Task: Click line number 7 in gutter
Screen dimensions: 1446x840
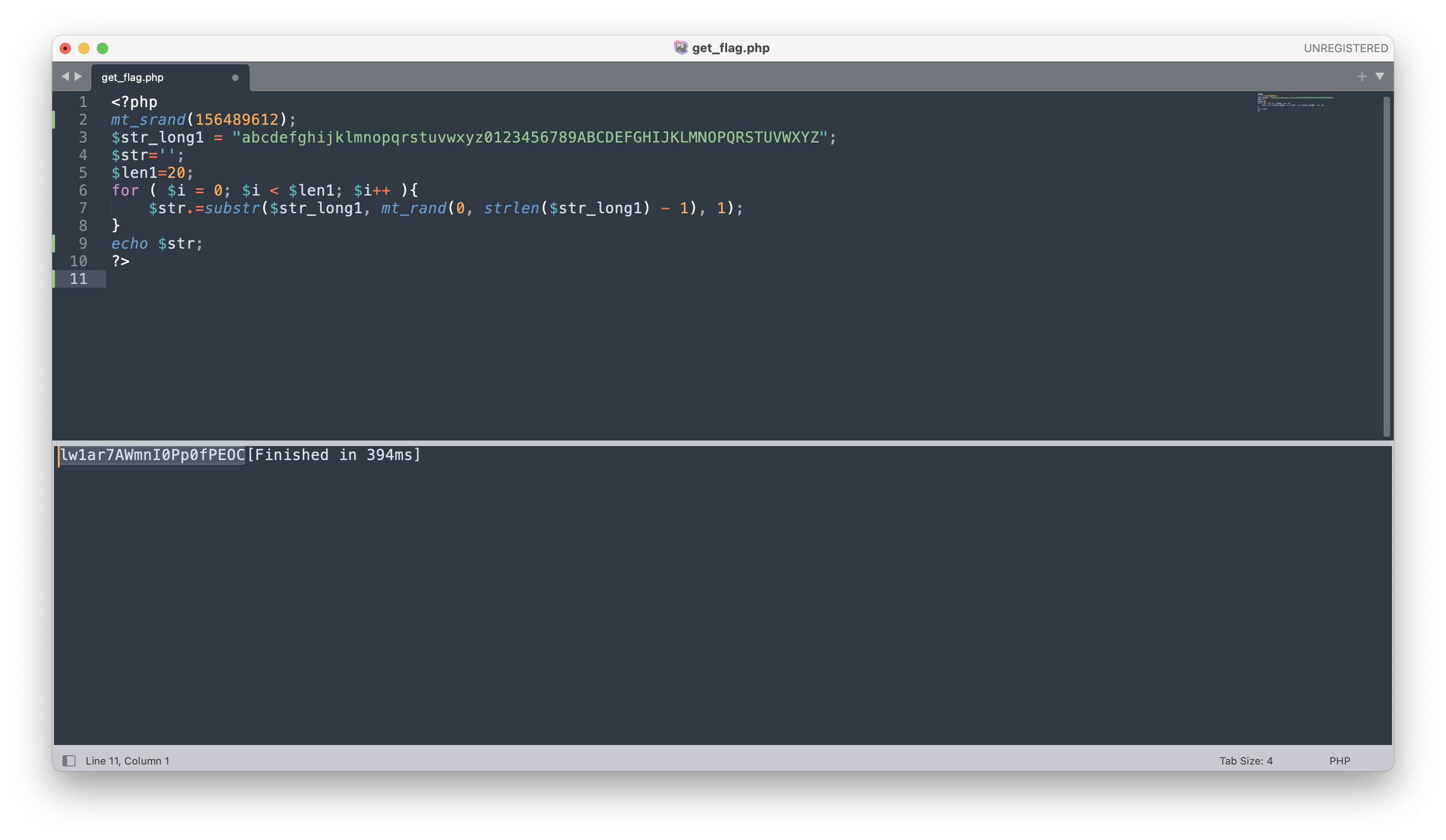Action: 83,208
